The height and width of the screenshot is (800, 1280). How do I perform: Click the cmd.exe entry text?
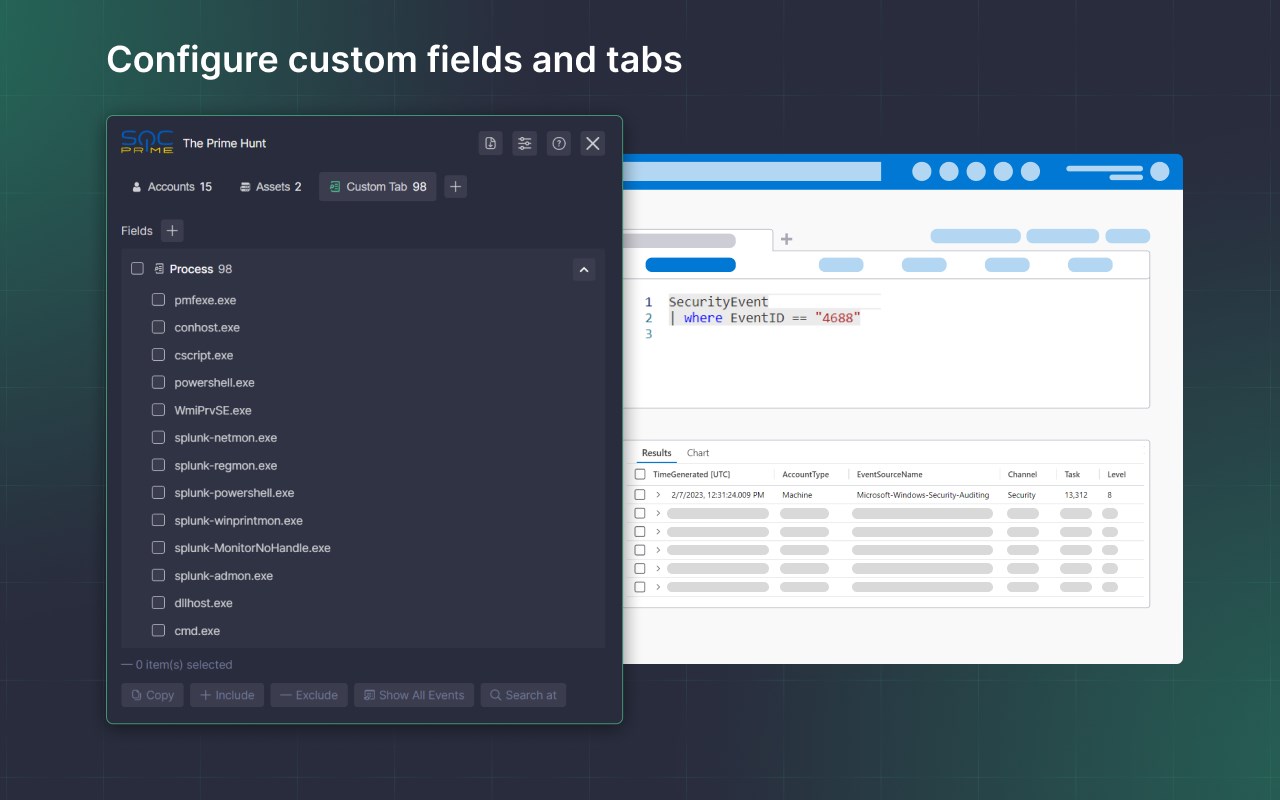pyautogui.click(x=197, y=631)
